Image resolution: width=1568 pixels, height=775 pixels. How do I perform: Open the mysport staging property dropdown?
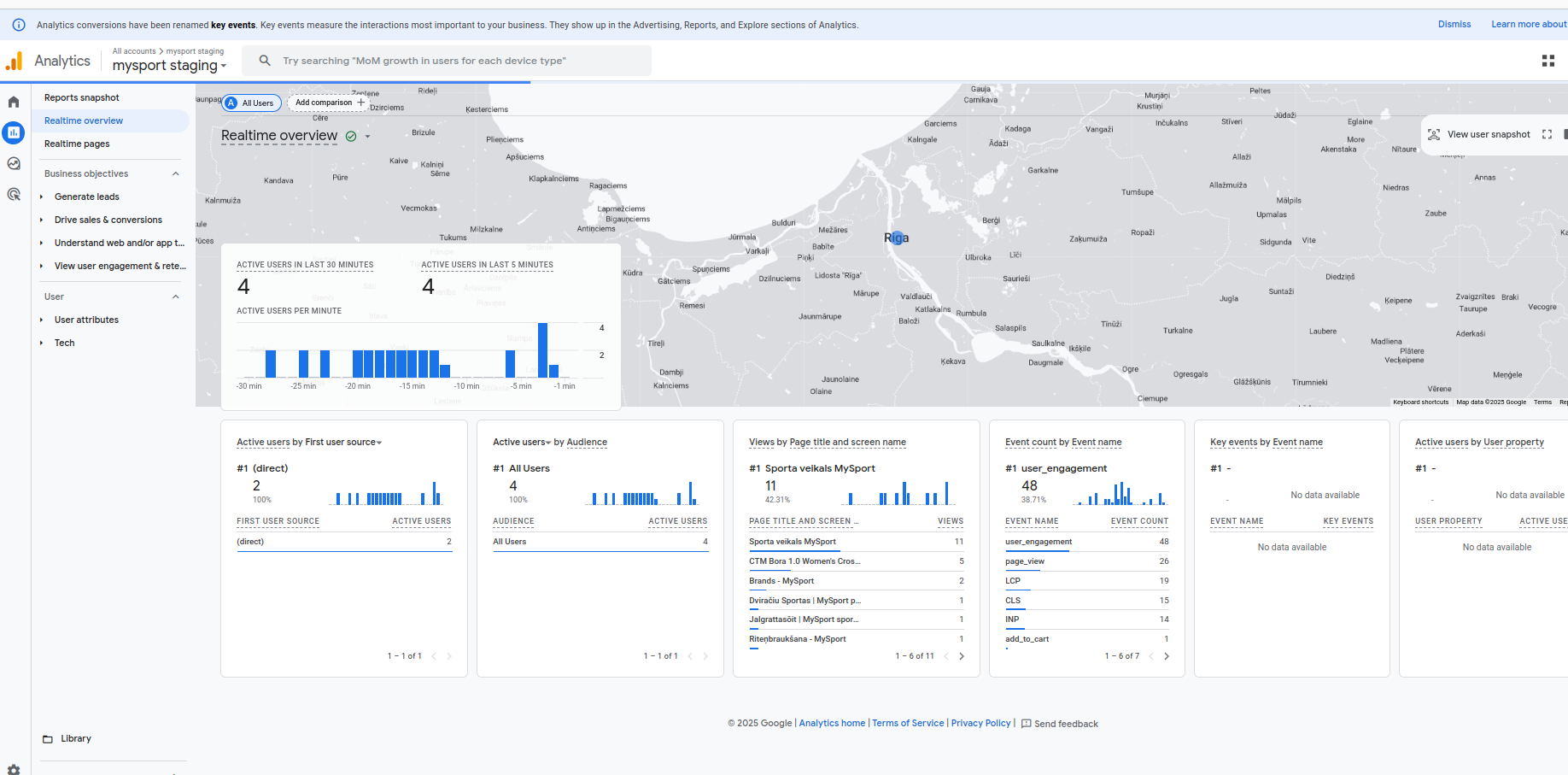tap(169, 66)
